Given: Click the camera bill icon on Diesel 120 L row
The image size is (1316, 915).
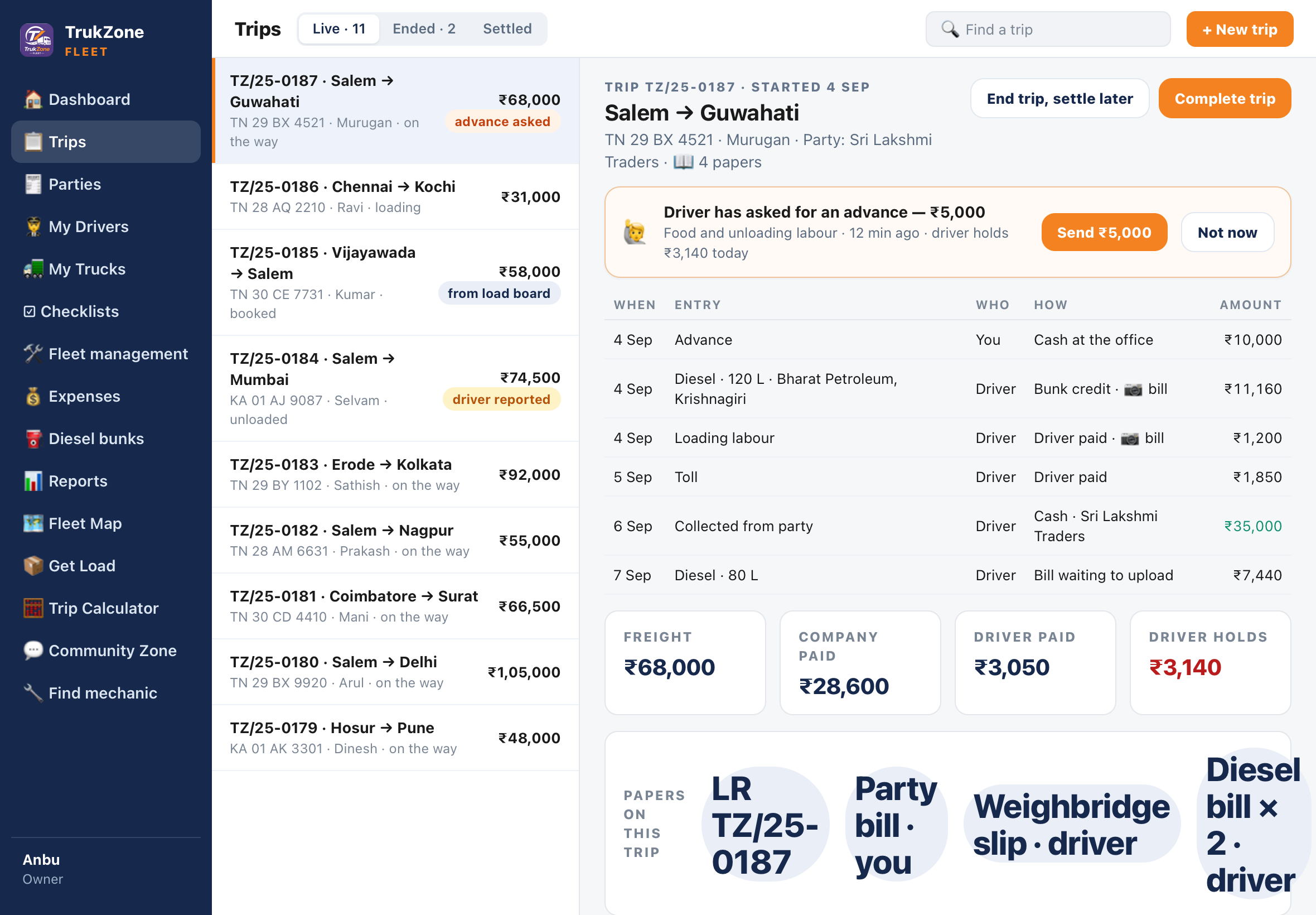Looking at the screenshot, I should (1133, 389).
